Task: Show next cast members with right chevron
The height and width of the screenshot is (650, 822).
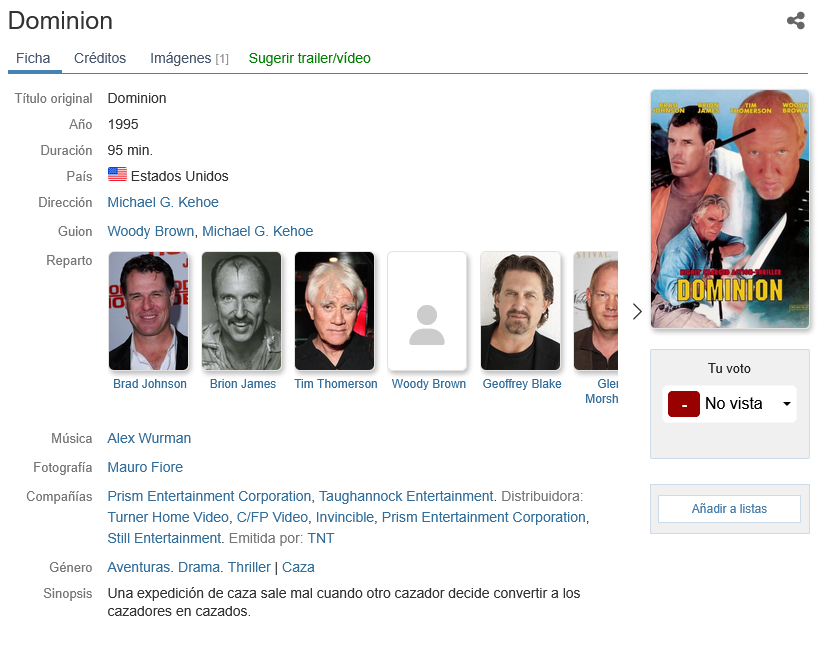Action: [637, 311]
